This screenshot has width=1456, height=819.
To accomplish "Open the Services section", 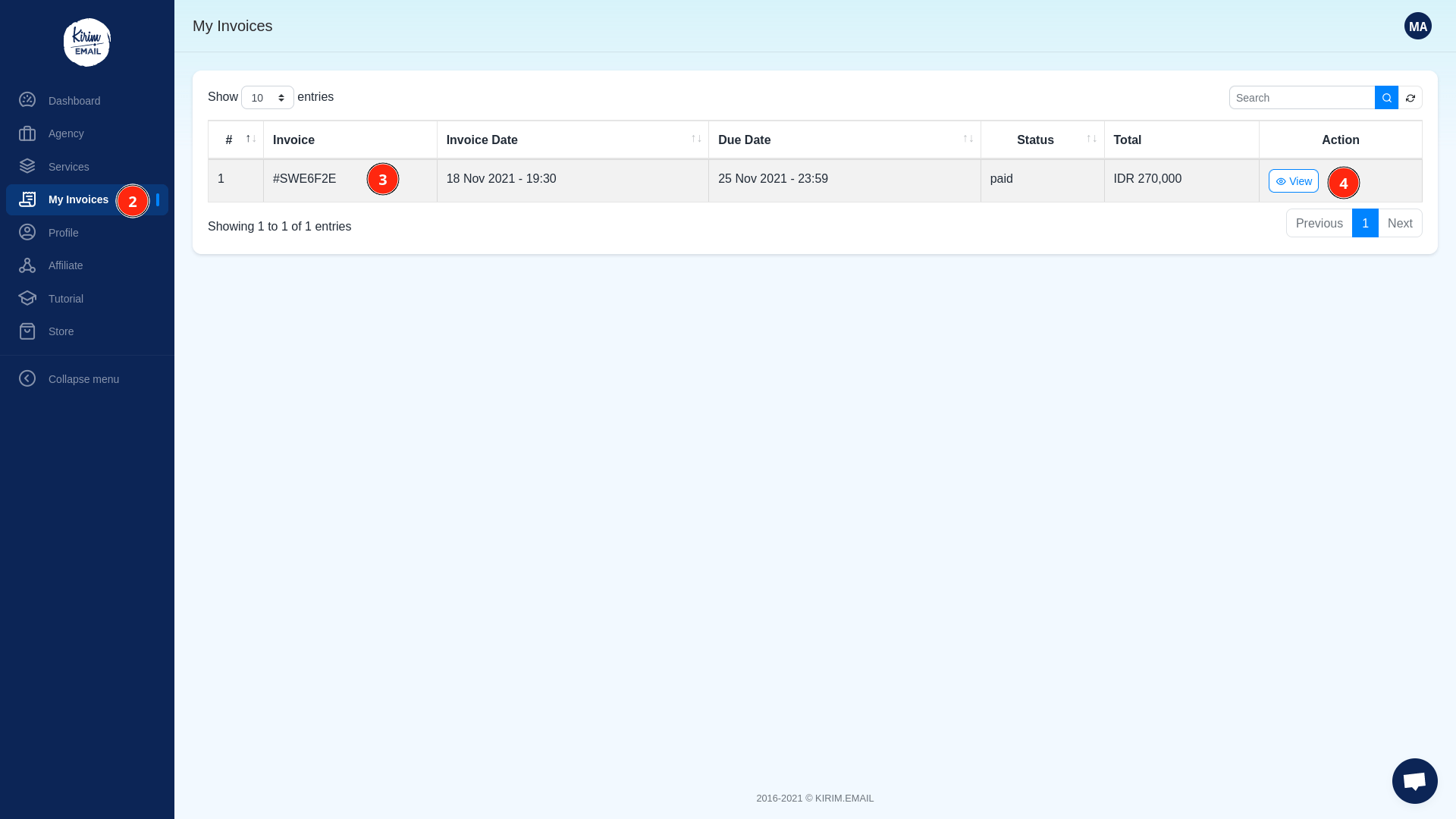I will coord(27,166).
